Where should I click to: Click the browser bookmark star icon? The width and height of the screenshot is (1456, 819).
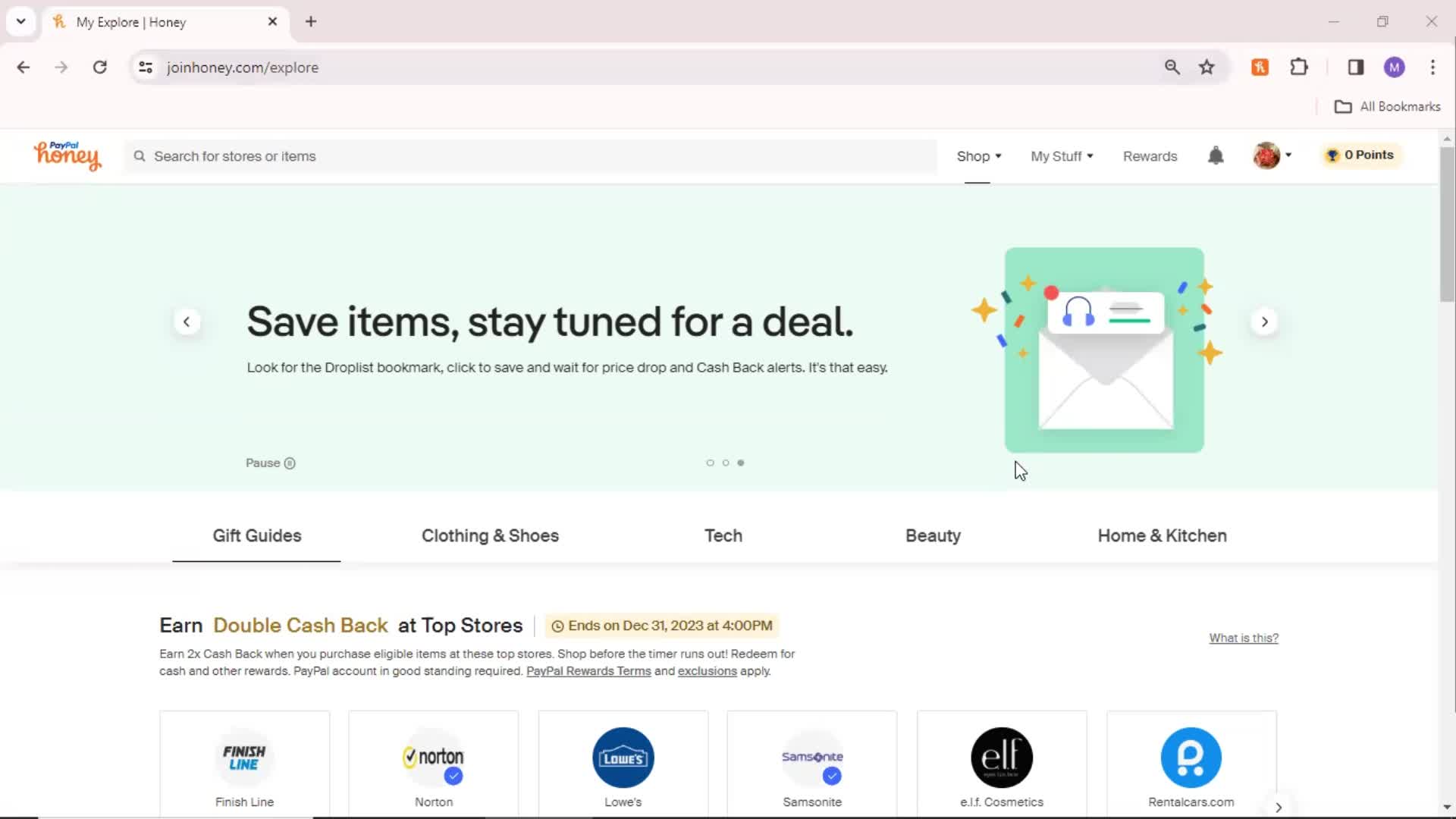tap(1208, 67)
